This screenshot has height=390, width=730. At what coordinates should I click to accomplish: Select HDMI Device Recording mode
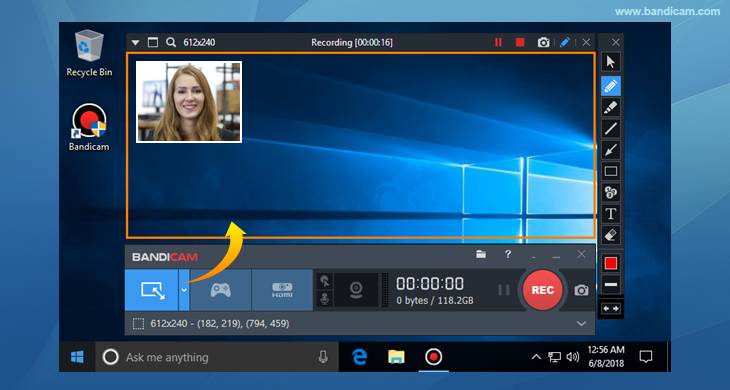pos(282,290)
